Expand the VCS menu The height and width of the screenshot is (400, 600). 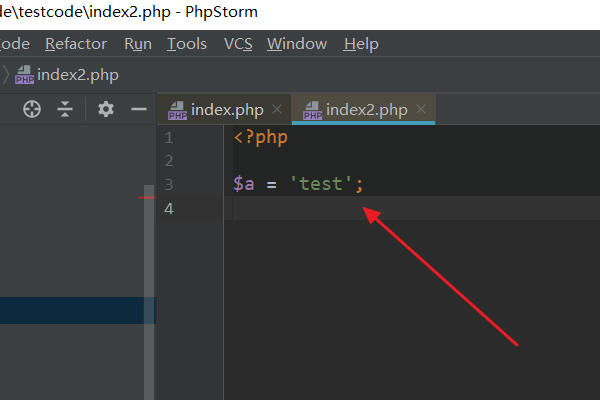[x=238, y=44]
